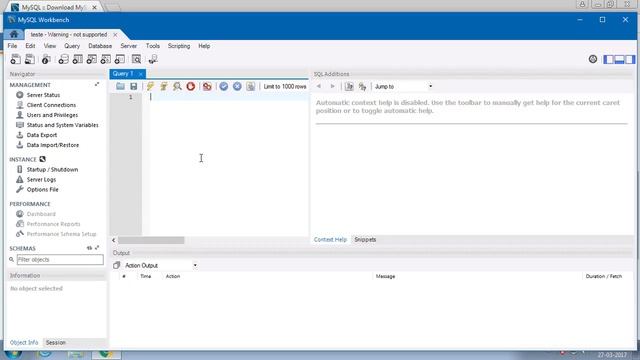640x360 pixels.
Task: Commit transaction checkmark icon
Action: pyautogui.click(x=224, y=86)
